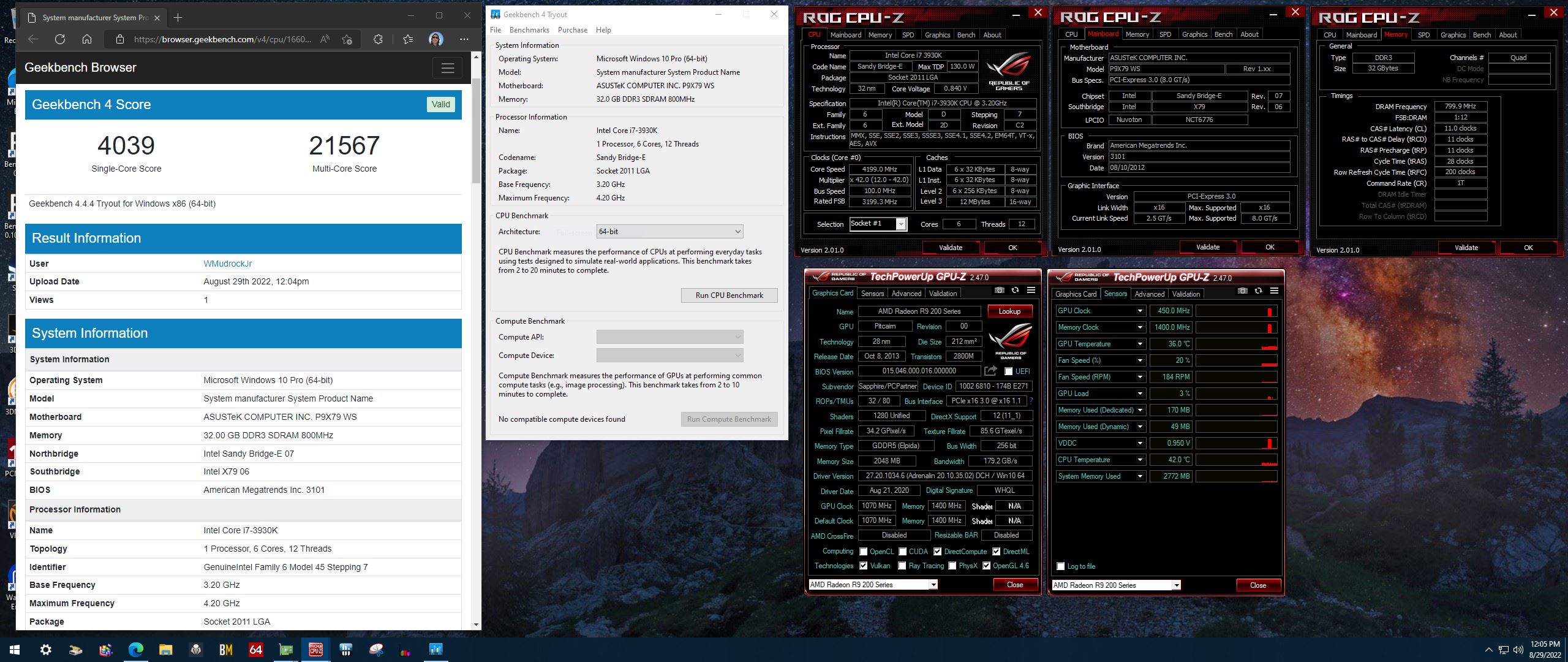Open Geekbench Browser hamburger navigation menu
Image resolution: width=1568 pixels, height=662 pixels.
pyautogui.click(x=448, y=68)
